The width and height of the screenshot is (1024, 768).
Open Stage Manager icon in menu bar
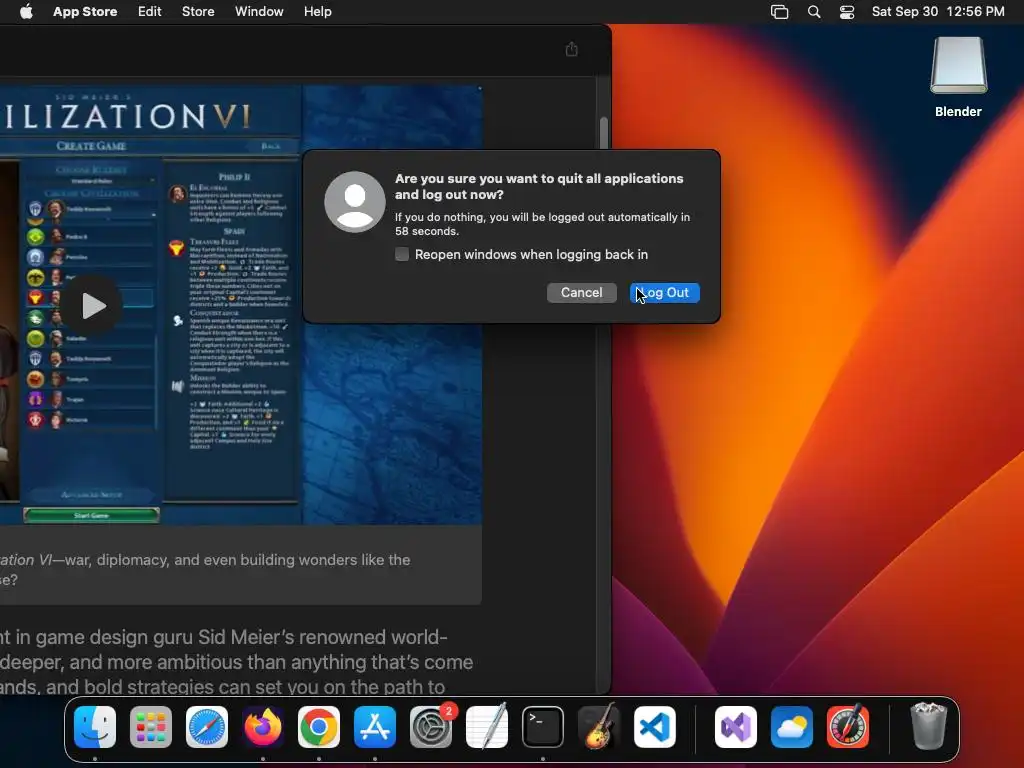click(x=779, y=12)
